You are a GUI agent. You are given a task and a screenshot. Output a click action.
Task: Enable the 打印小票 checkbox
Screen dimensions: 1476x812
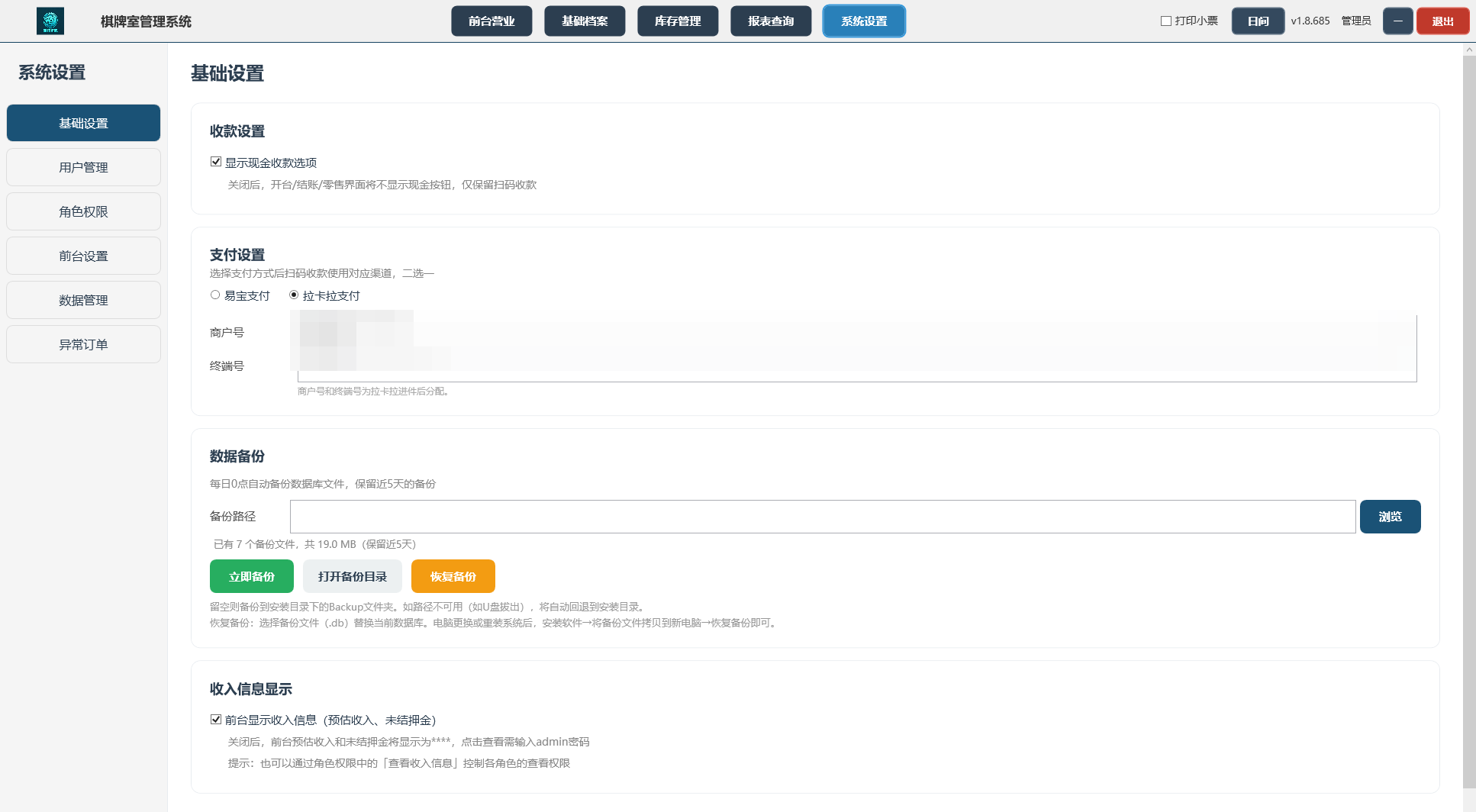point(1166,21)
